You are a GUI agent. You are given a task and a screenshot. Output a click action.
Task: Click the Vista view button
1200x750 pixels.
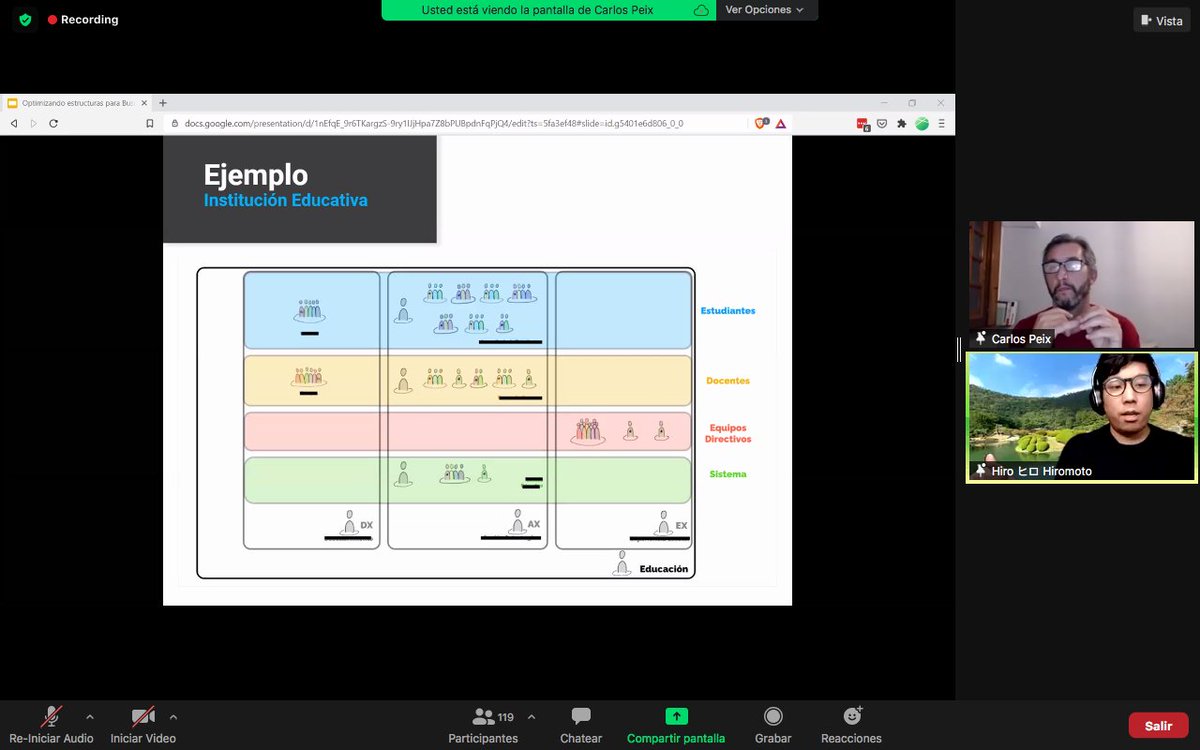pyautogui.click(x=1161, y=20)
